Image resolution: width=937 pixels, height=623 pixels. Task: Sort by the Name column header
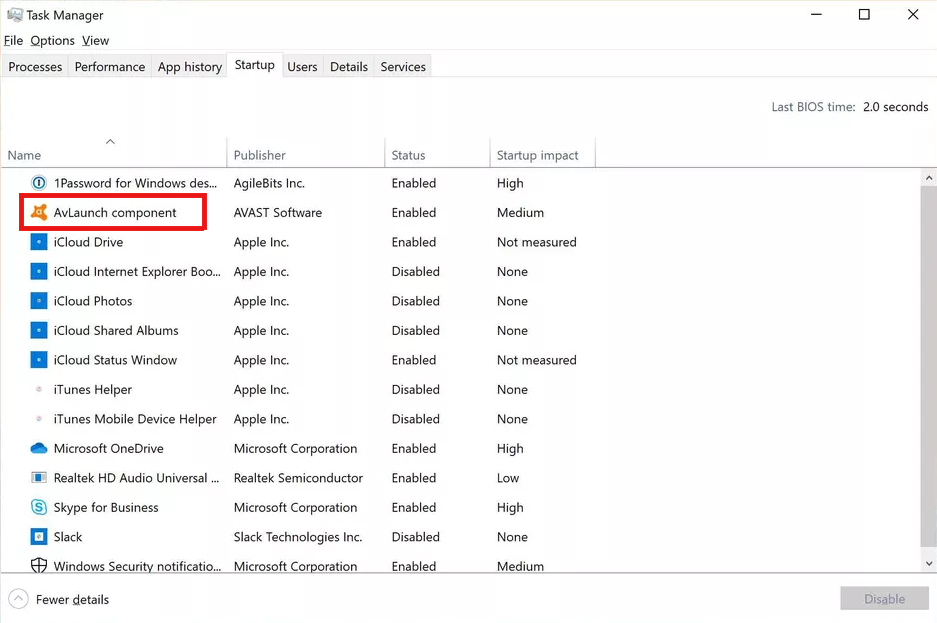(x=114, y=155)
